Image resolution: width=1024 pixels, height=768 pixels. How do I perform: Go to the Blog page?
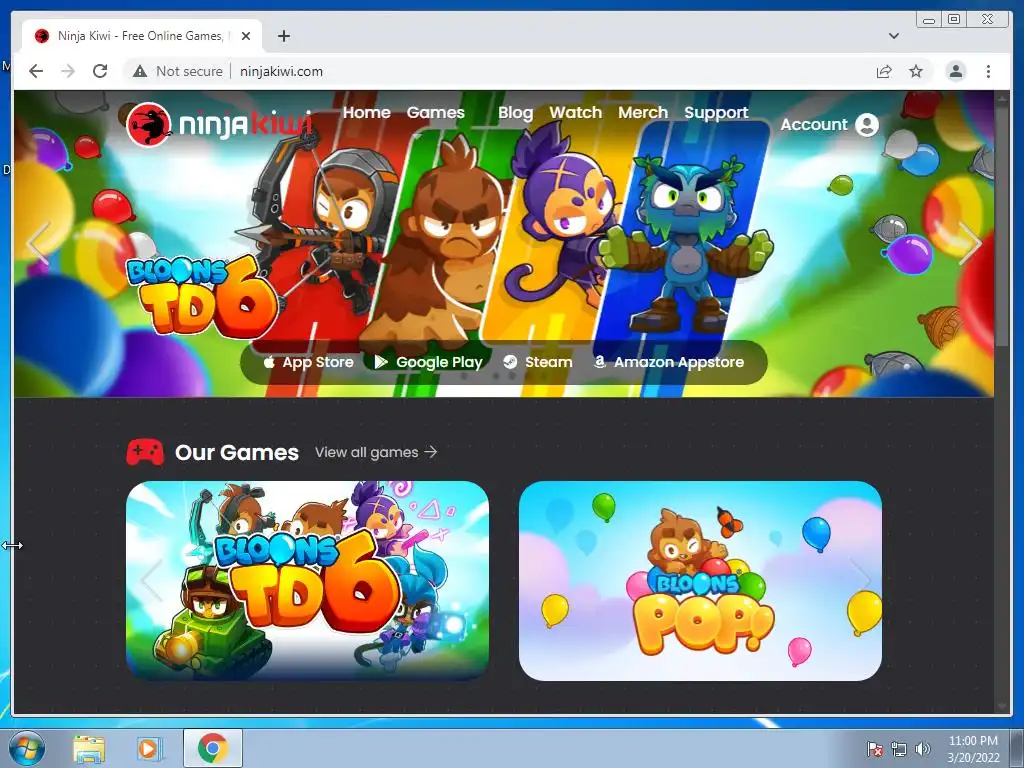click(515, 112)
